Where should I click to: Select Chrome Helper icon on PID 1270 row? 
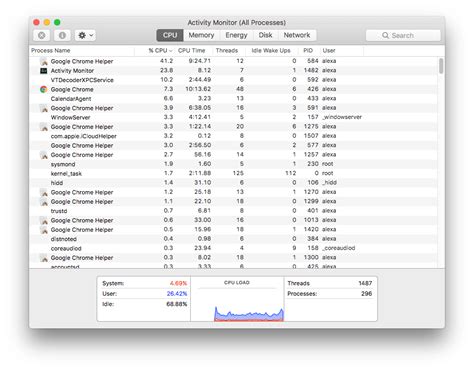point(43,192)
